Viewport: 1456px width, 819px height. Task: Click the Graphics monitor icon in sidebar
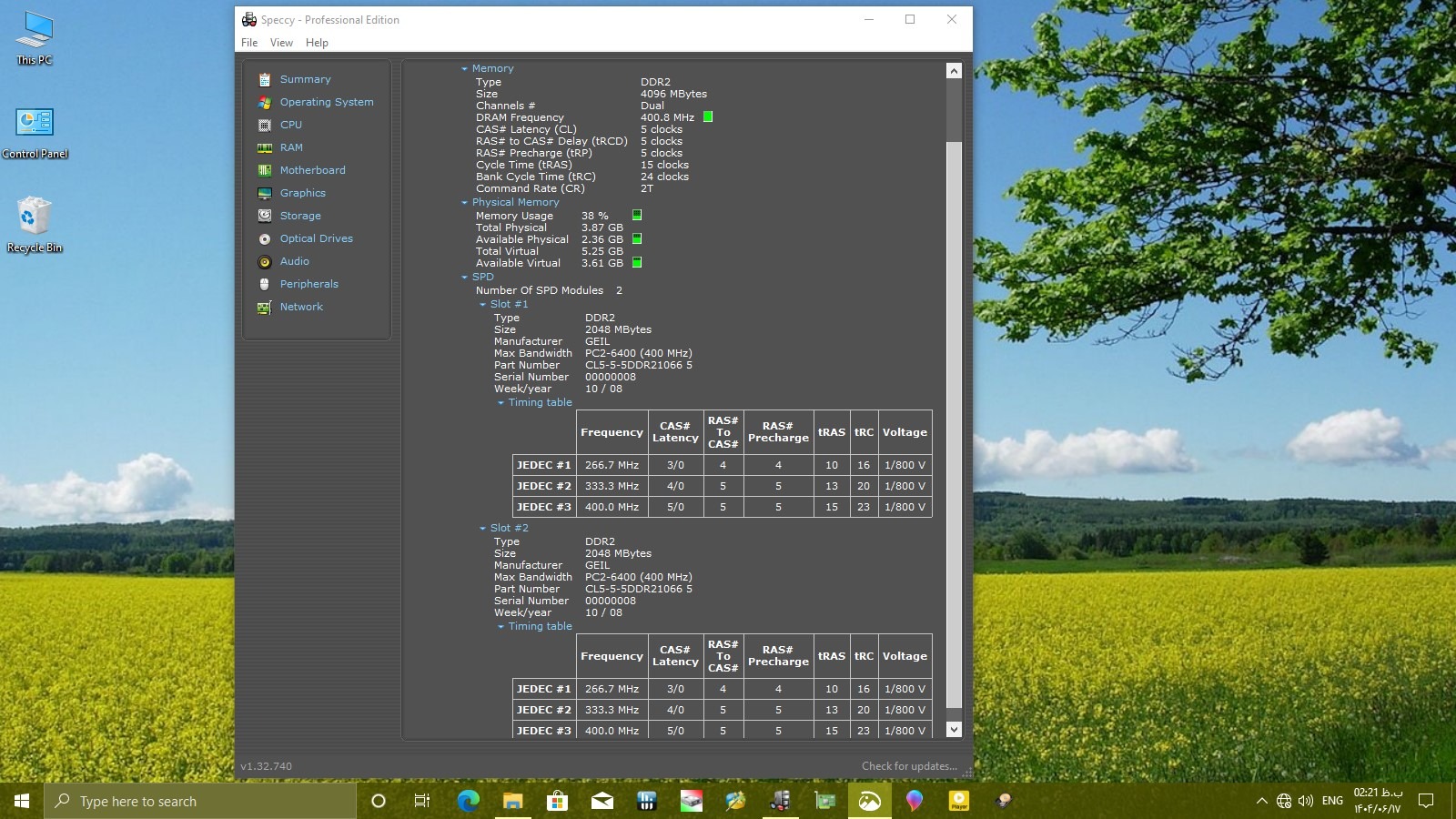(x=265, y=193)
